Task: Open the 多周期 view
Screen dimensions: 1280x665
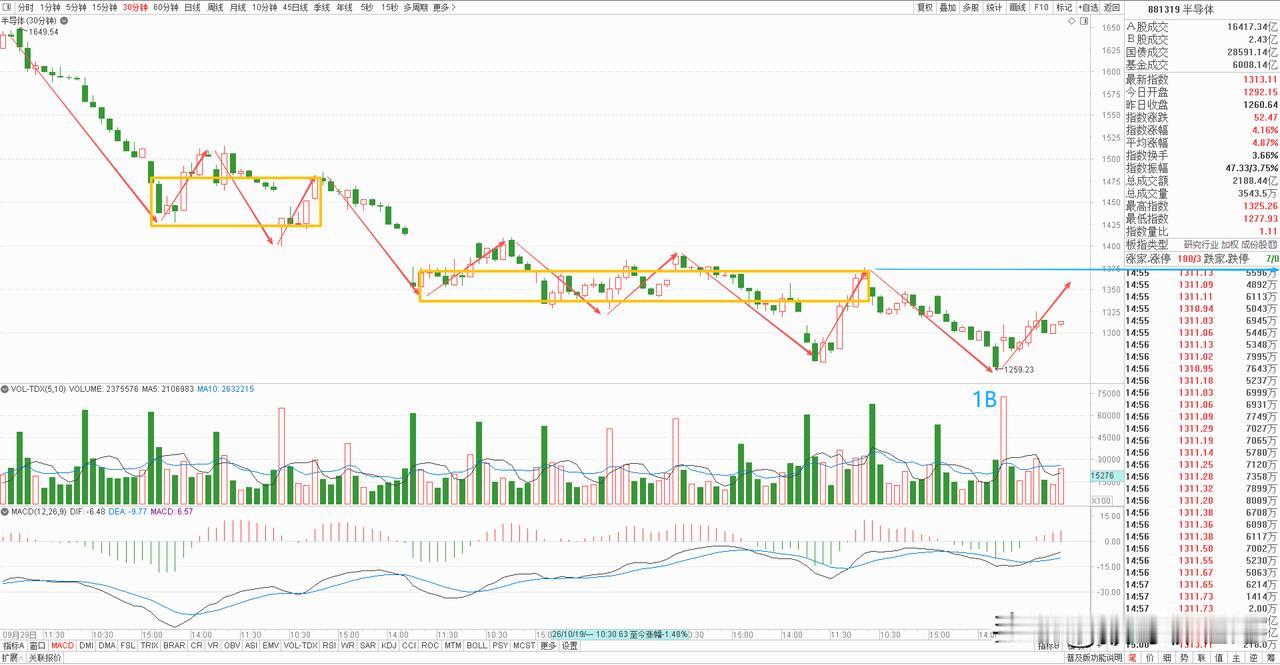Action: (415, 7)
